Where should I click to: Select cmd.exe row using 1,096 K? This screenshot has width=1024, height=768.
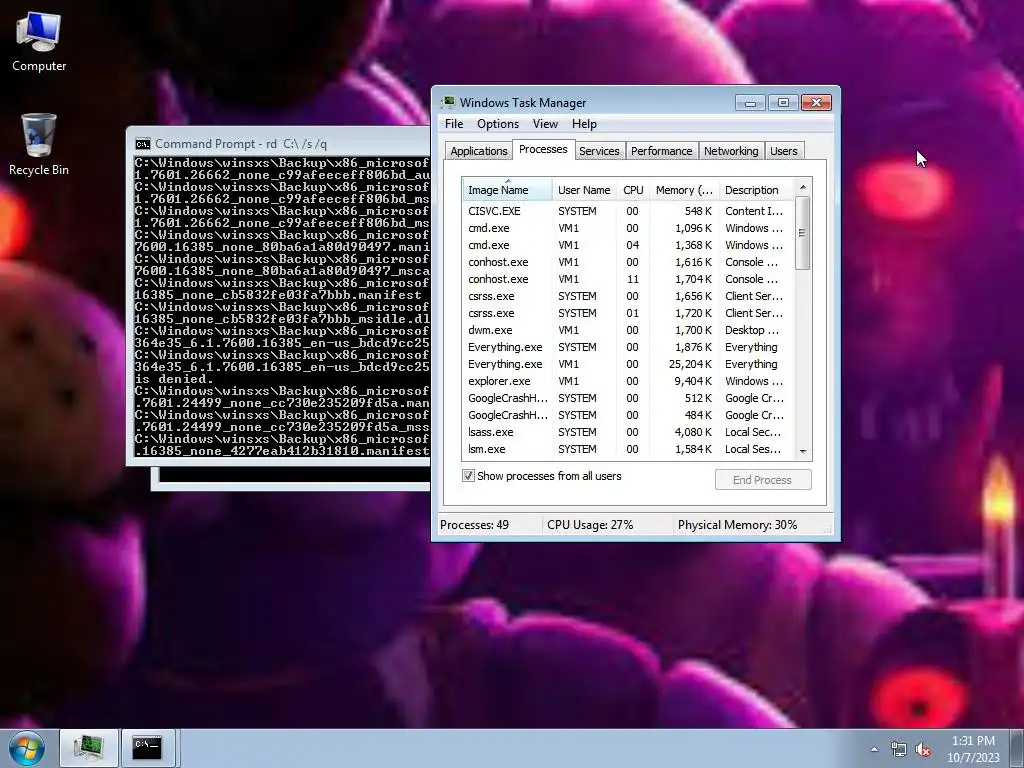[x=628, y=228]
